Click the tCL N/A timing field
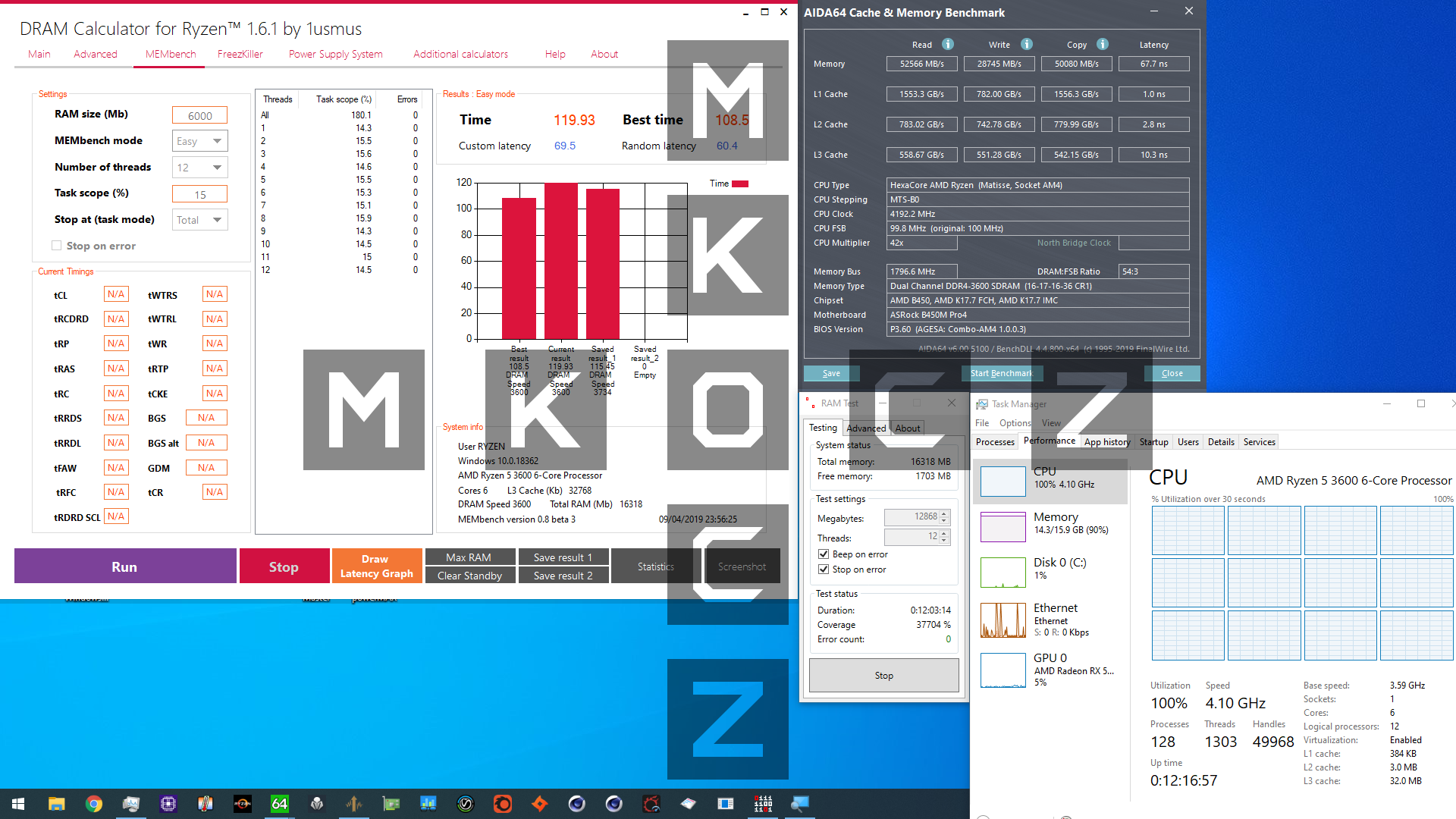Screen dimensions: 1456x819 (x=116, y=294)
